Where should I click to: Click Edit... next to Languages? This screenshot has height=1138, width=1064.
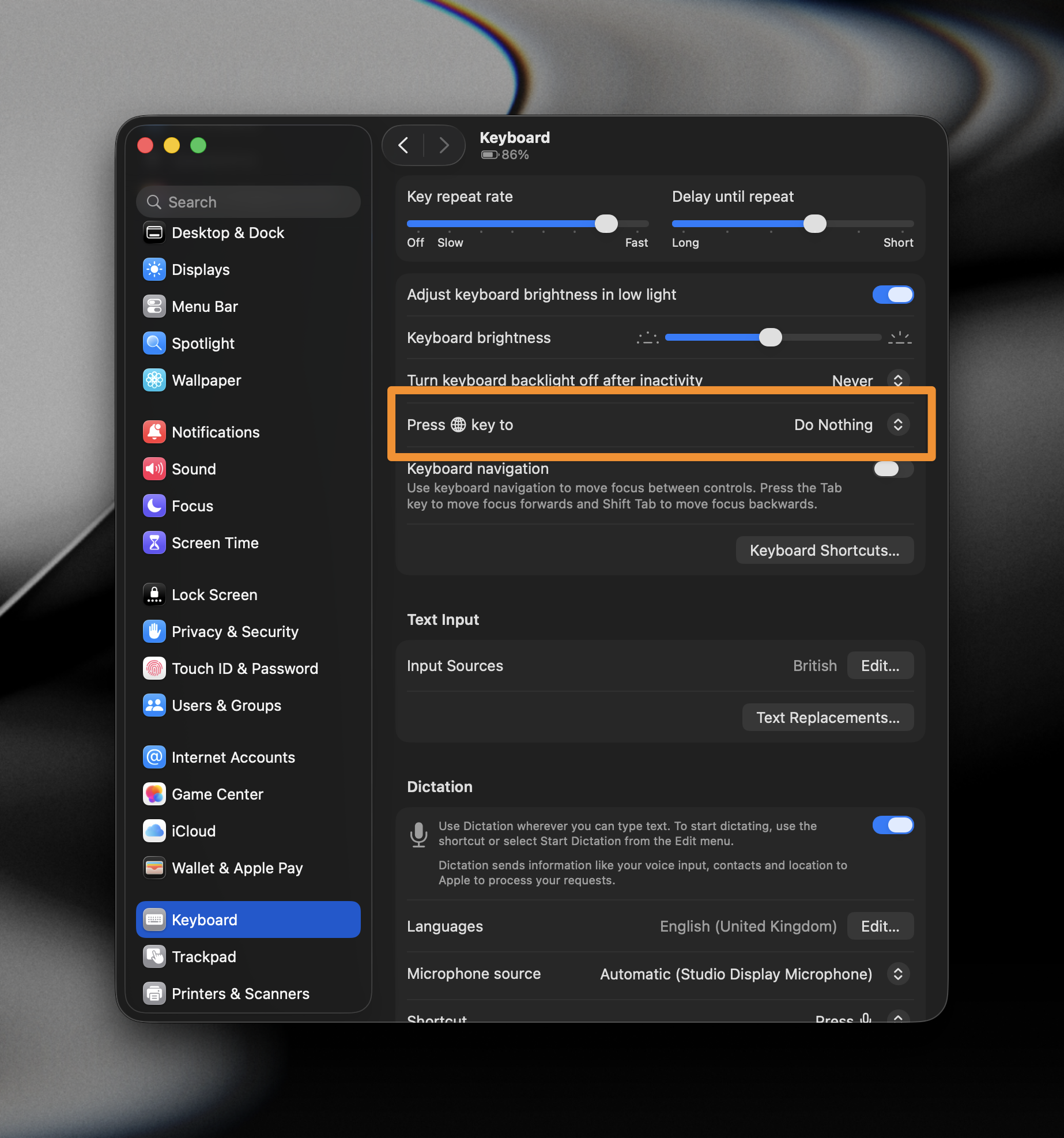pyautogui.click(x=880, y=926)
